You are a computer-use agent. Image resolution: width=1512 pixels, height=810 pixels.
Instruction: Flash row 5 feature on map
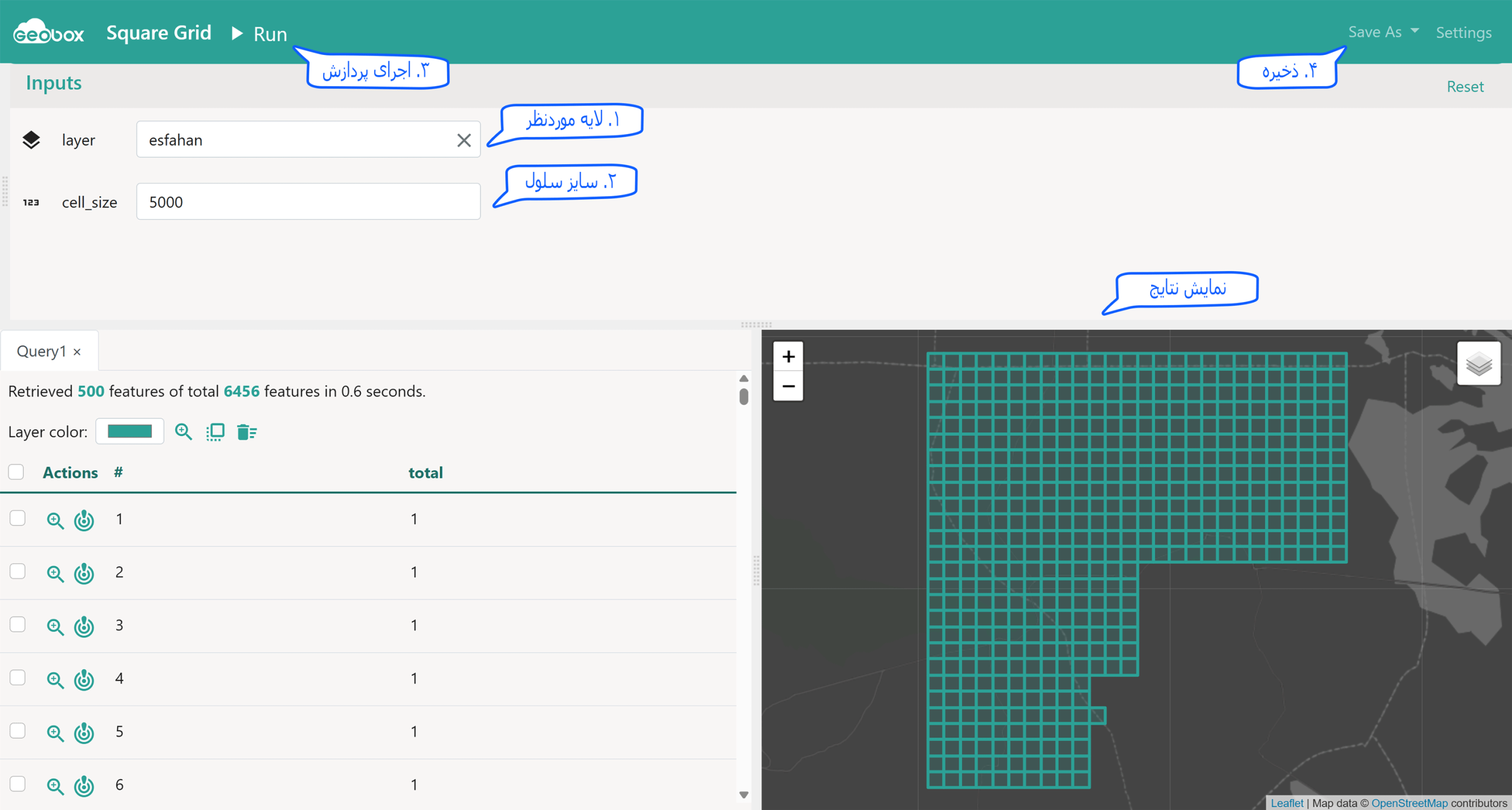[x=84, y=733]
